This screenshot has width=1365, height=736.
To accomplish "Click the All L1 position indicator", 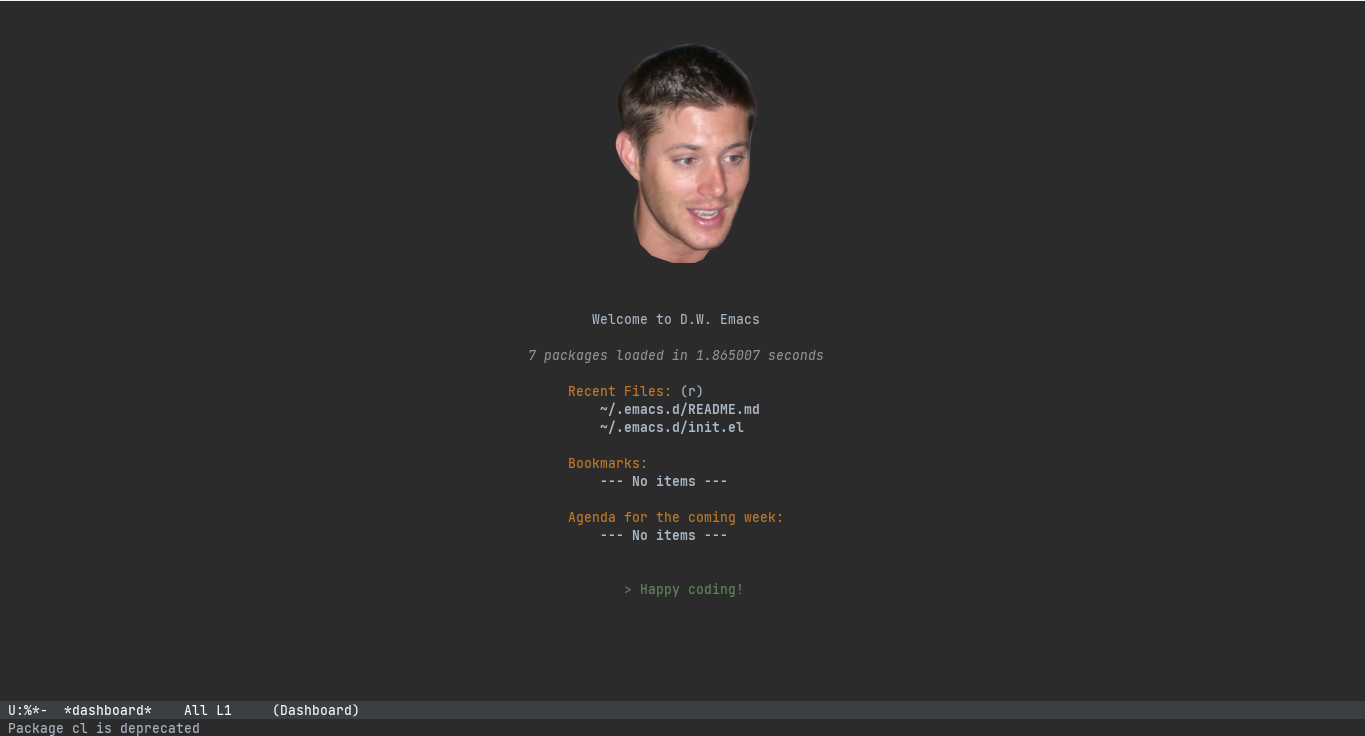I will click(208, 710).
